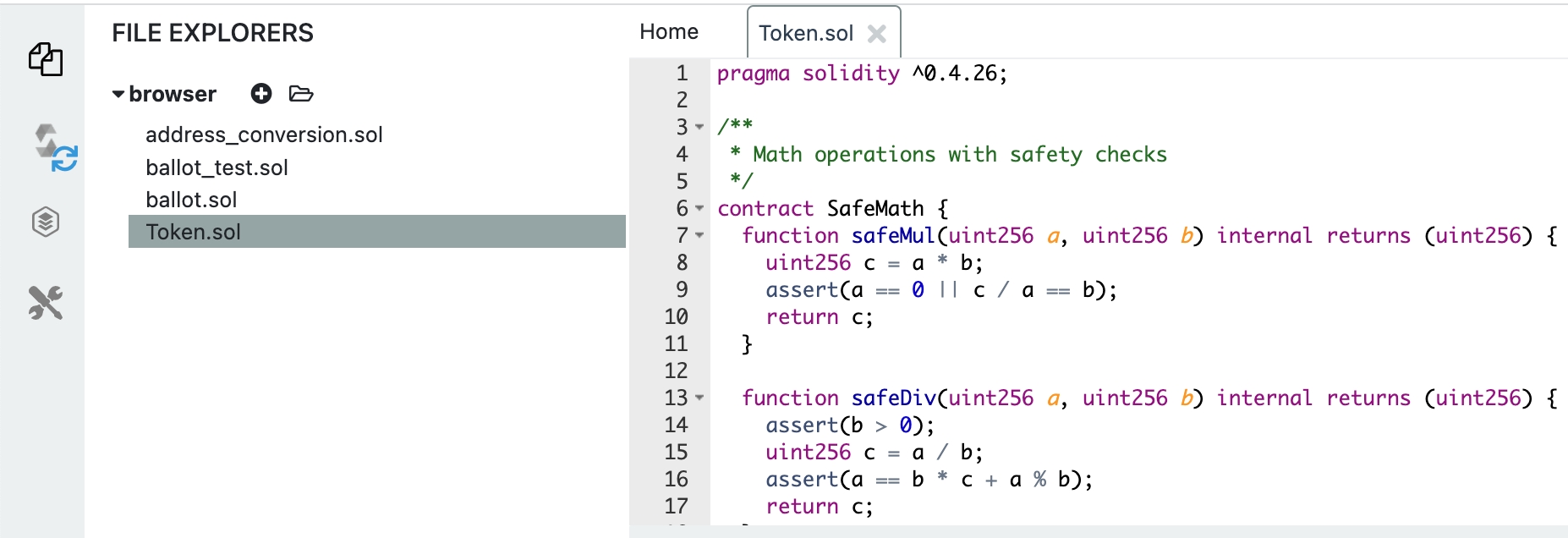
Task: Fold the SafeMath contract at line 6
Action: click(x=699, y=208)
